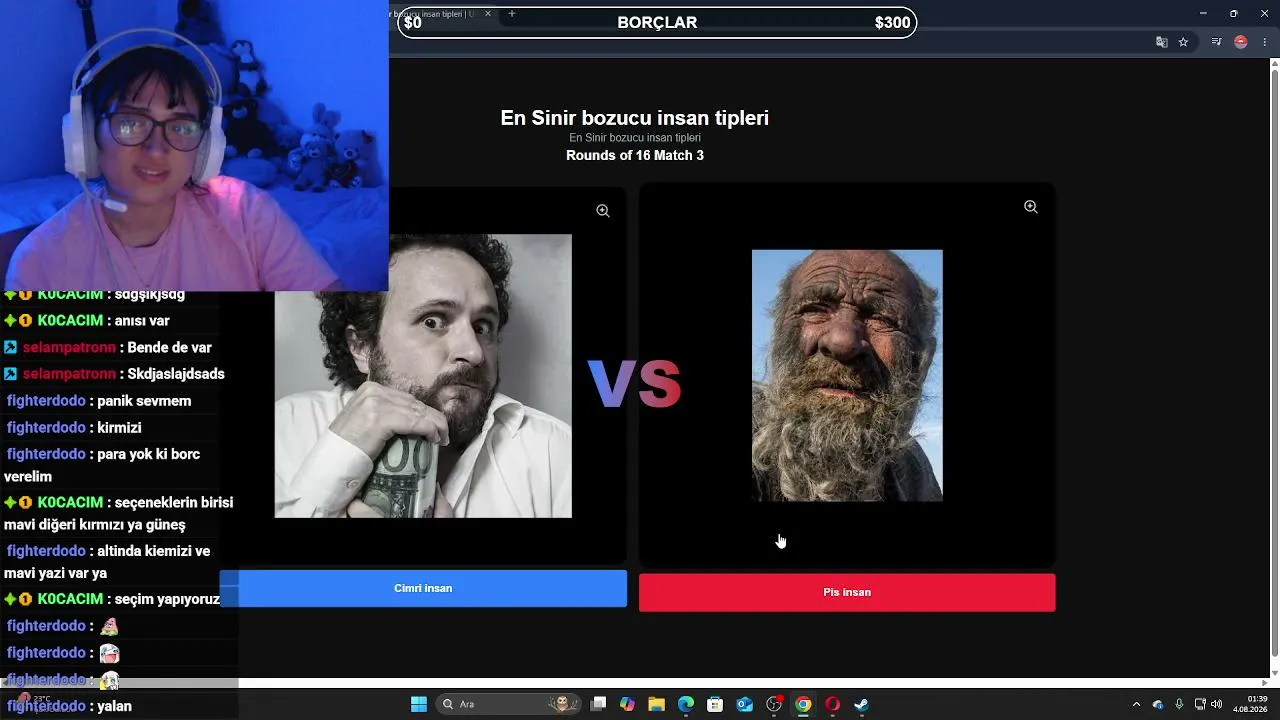1280x720 pixels.
Task: Open the Chrome three-dot menu
Action: (1264, 42)
